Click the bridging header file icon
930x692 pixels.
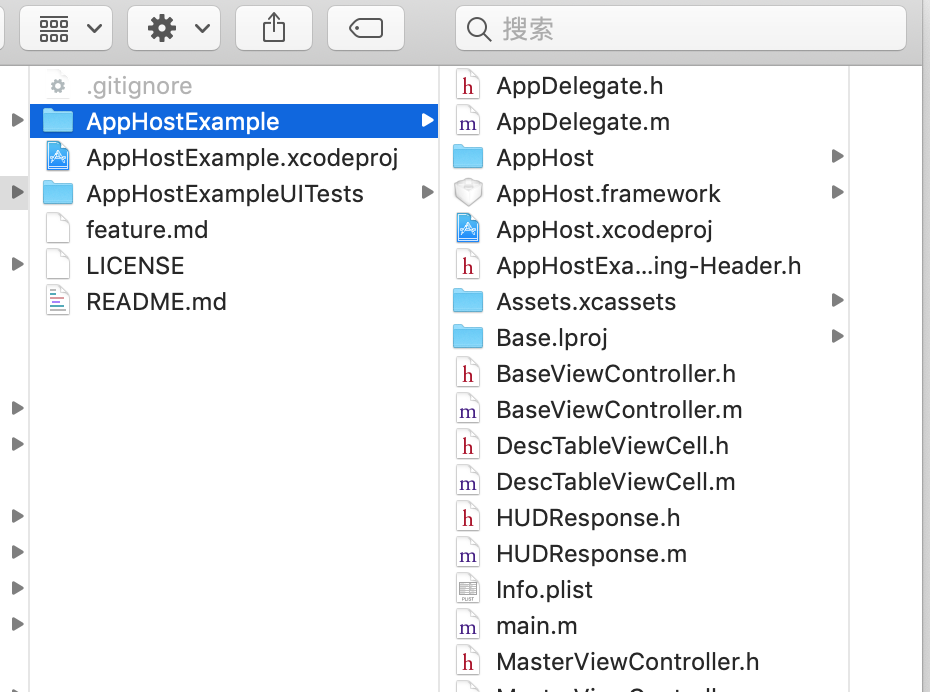[x=467, y=265]
